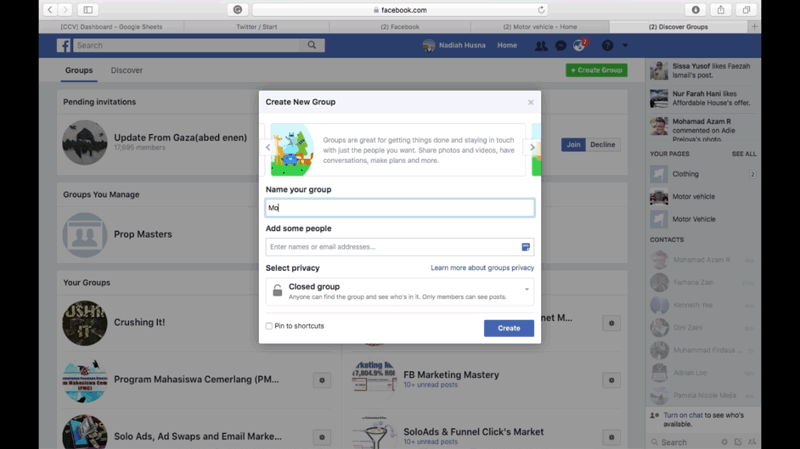Viewport: 800px width, 449px height.
Task: Open the Messenger icon in the header
Action: coord(560,46)
